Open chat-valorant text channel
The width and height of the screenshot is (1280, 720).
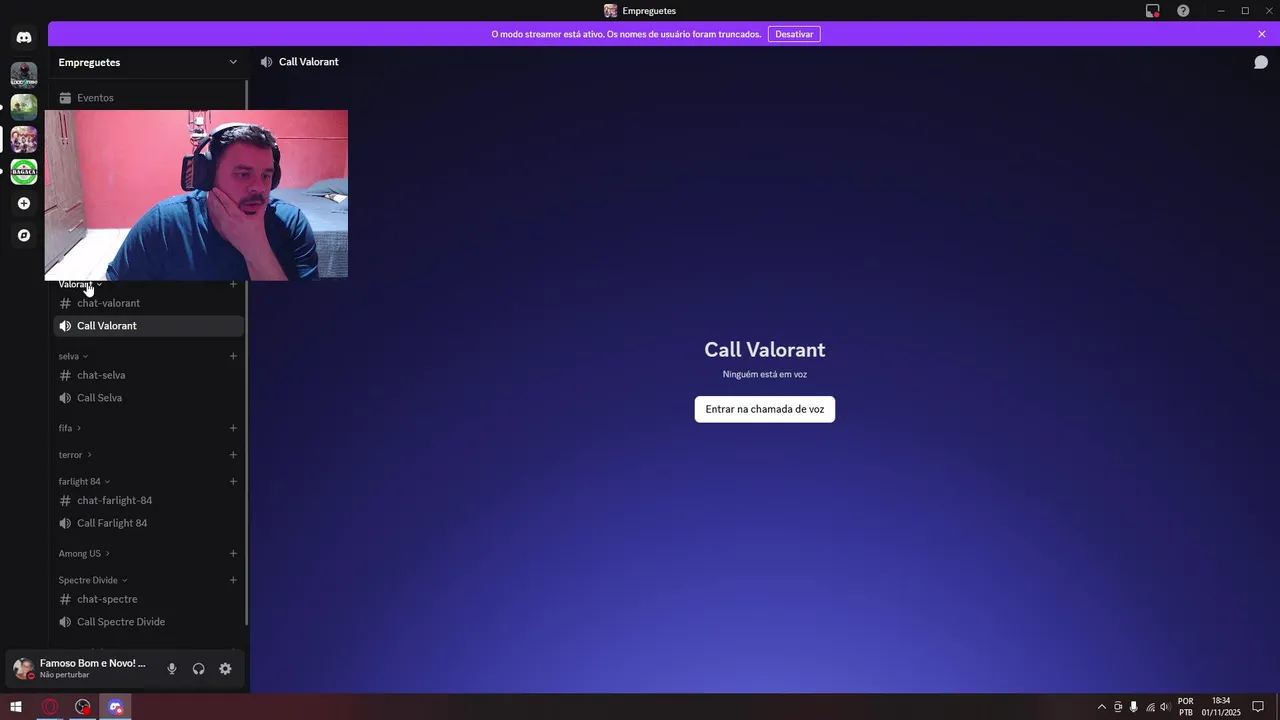tap(148, 303)
